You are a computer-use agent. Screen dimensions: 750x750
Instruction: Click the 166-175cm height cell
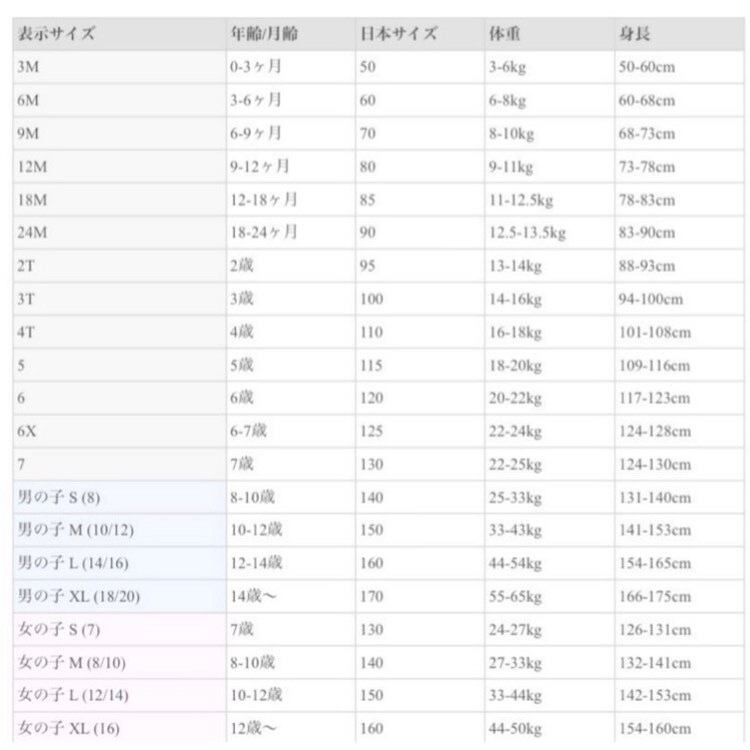pos(655,596)
